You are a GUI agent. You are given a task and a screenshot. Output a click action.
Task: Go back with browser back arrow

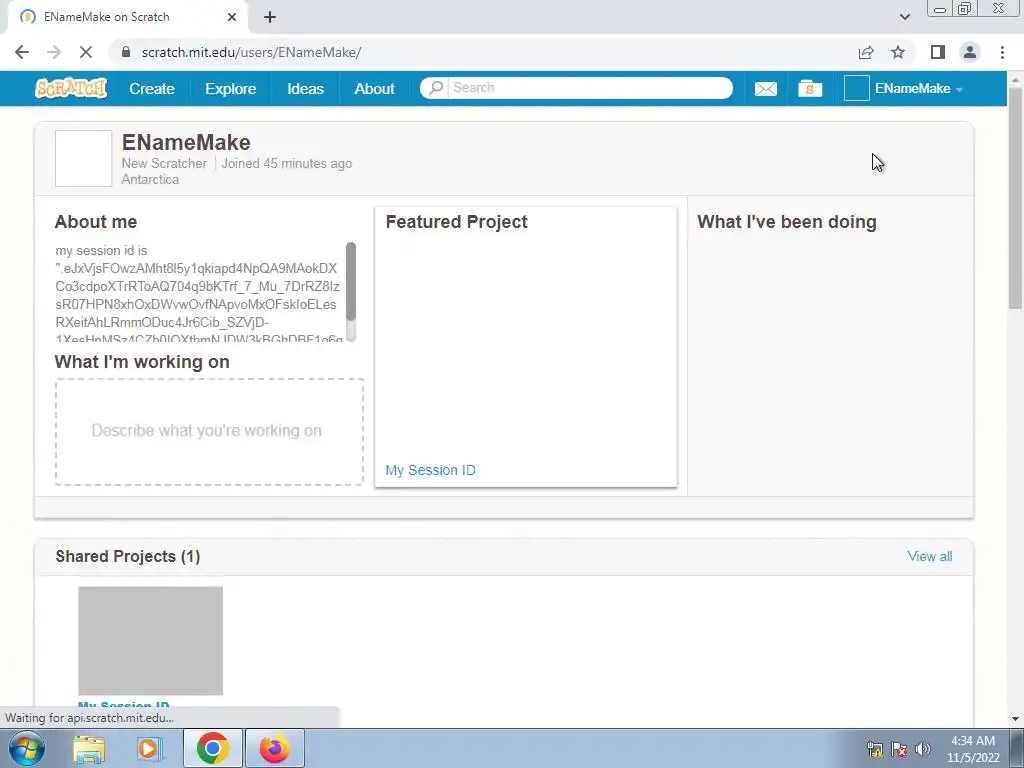point(22,52)
